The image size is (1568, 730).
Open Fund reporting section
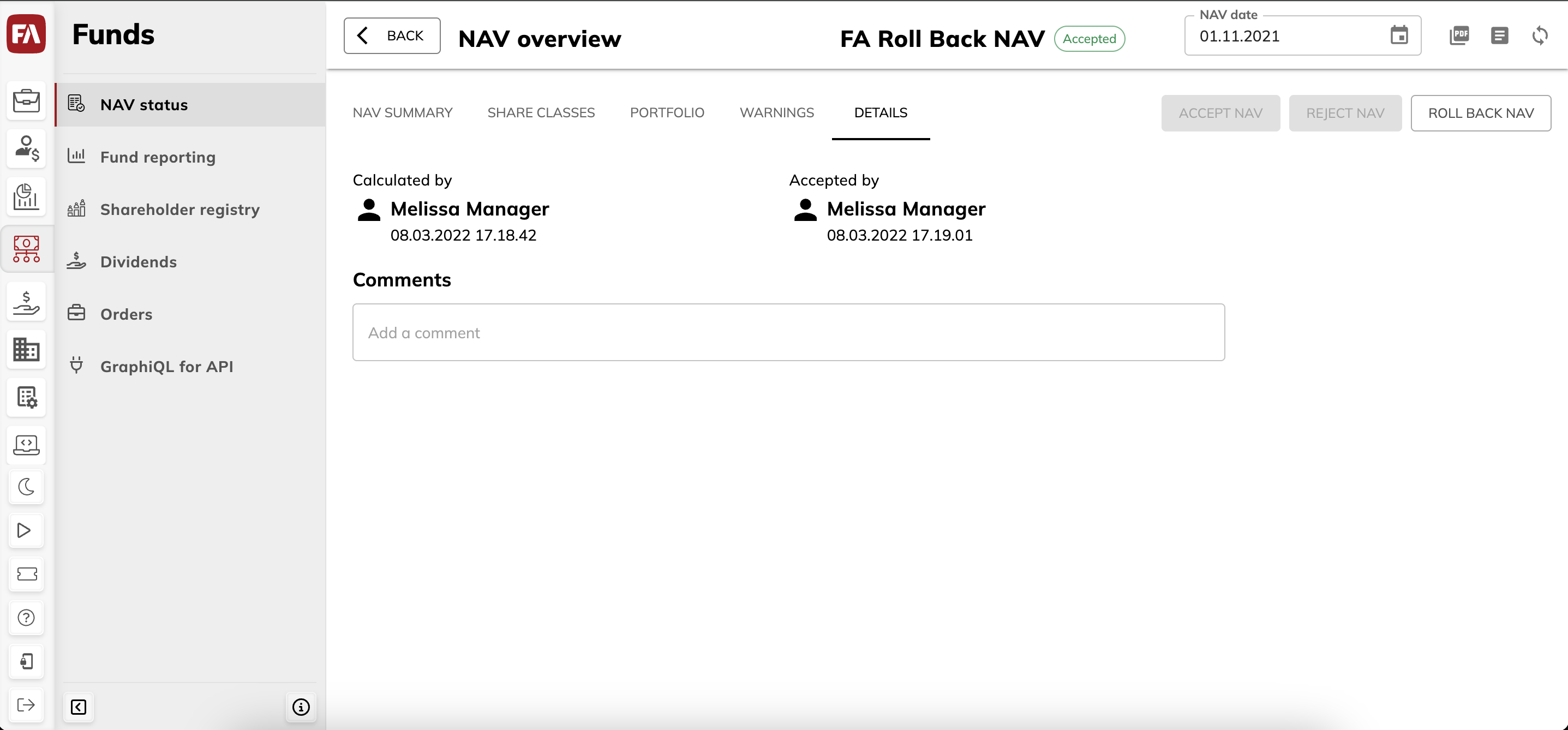[157, 156]
